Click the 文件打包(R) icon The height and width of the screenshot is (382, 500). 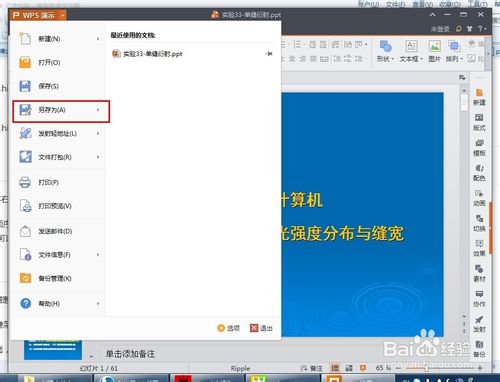point(25,157)
